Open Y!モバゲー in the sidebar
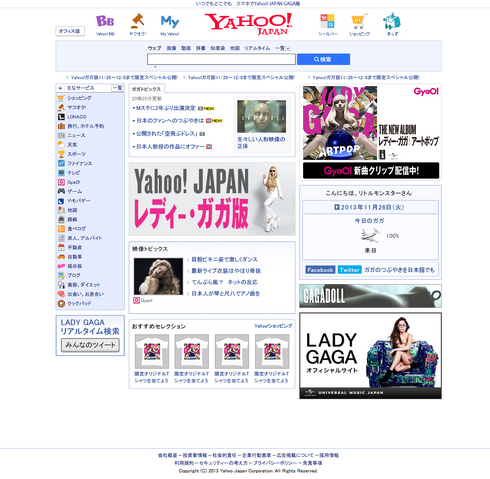 [x=79, y=201]
